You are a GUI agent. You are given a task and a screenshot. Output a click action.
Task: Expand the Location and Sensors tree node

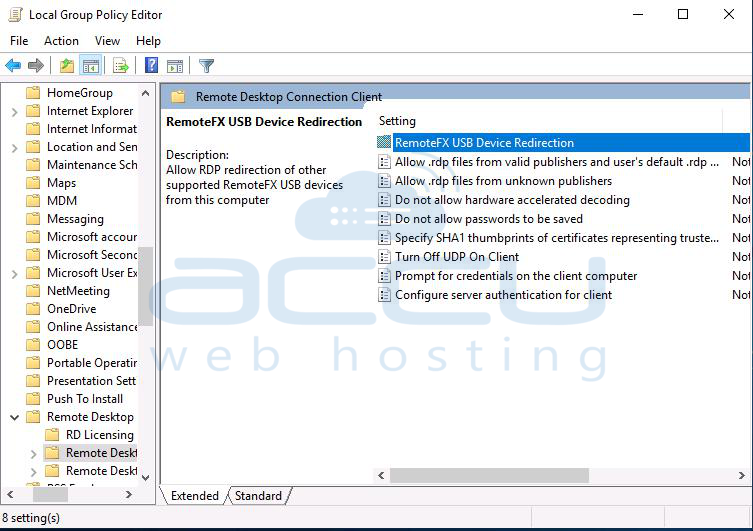point(14,148)
